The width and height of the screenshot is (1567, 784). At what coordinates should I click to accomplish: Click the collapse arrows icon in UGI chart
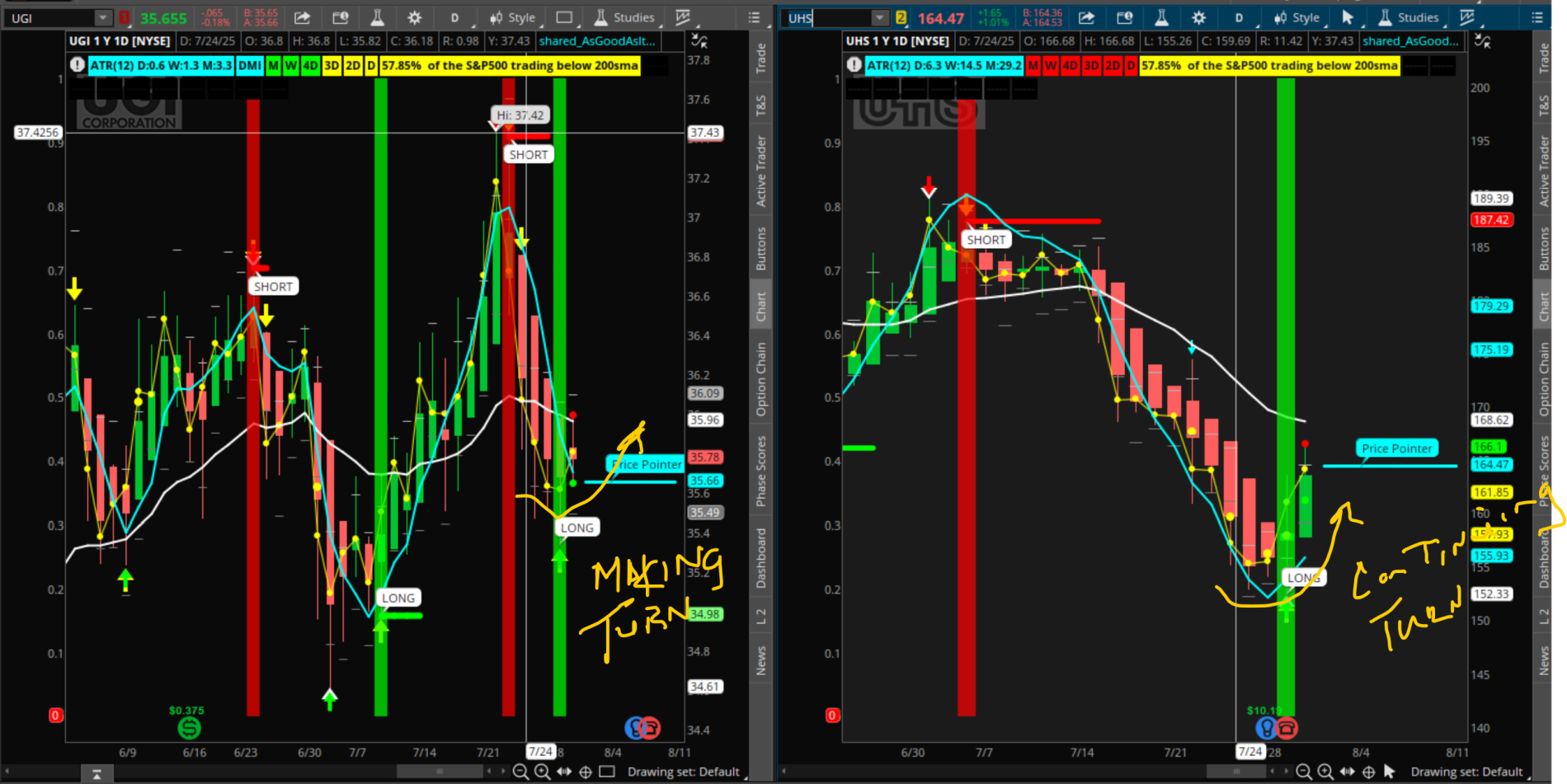tap(699, 40)
